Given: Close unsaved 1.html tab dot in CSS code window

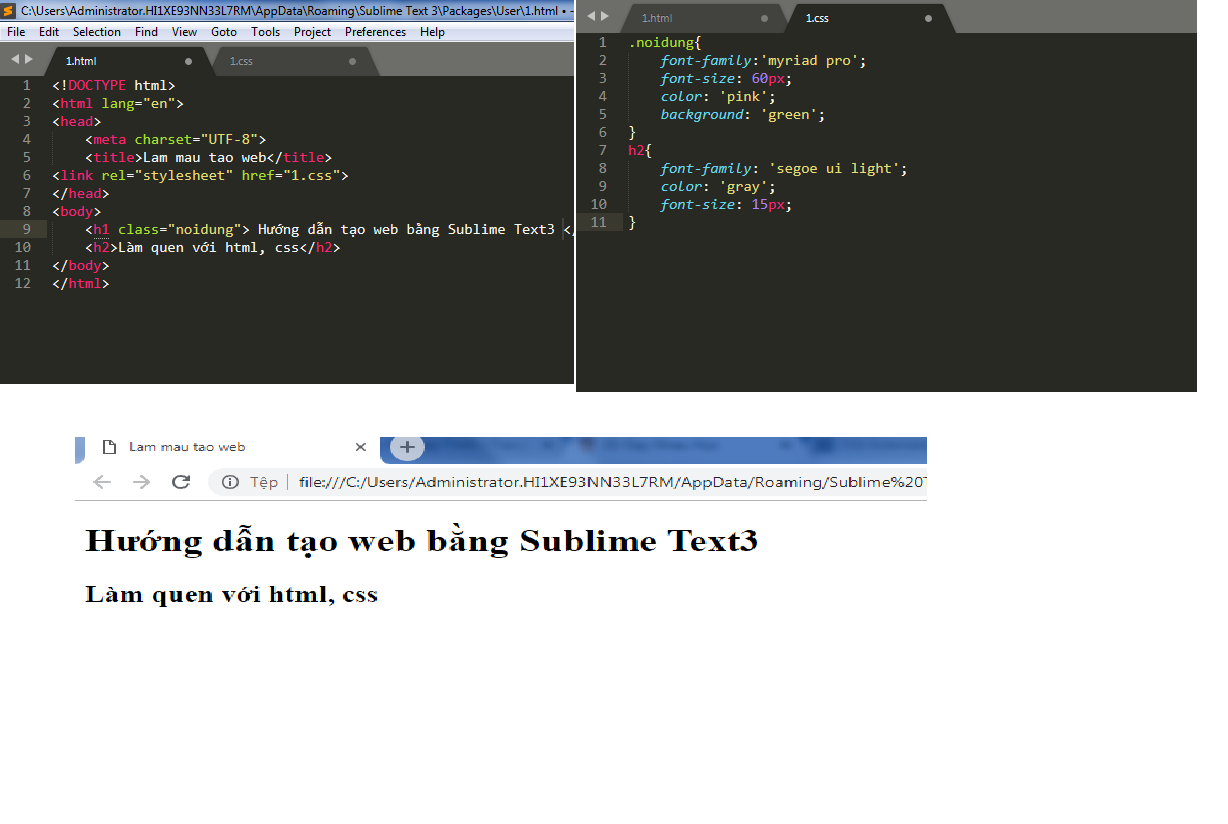Looking at the screenshot, I should [764, 18].
